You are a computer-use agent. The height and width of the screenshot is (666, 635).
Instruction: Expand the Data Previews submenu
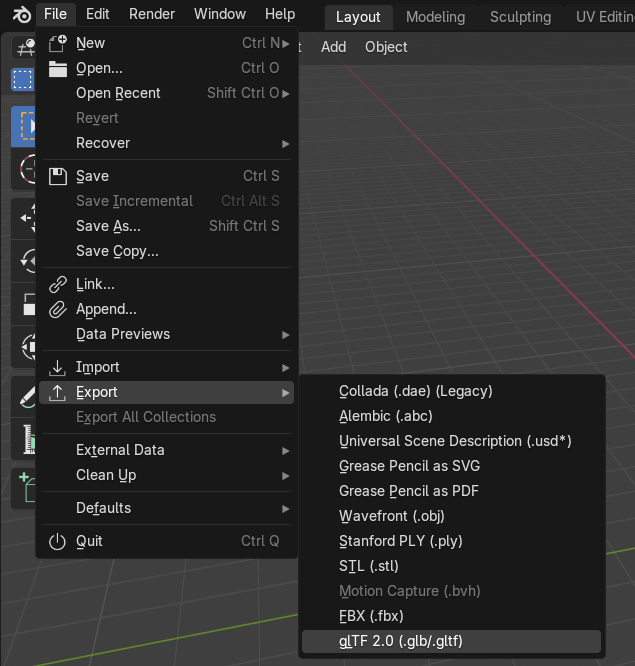(286, 334)
